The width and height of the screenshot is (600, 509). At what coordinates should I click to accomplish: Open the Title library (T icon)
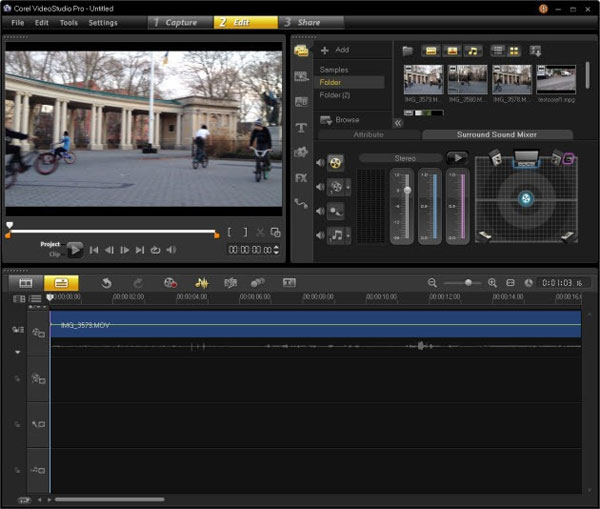[x=301, y=127]
